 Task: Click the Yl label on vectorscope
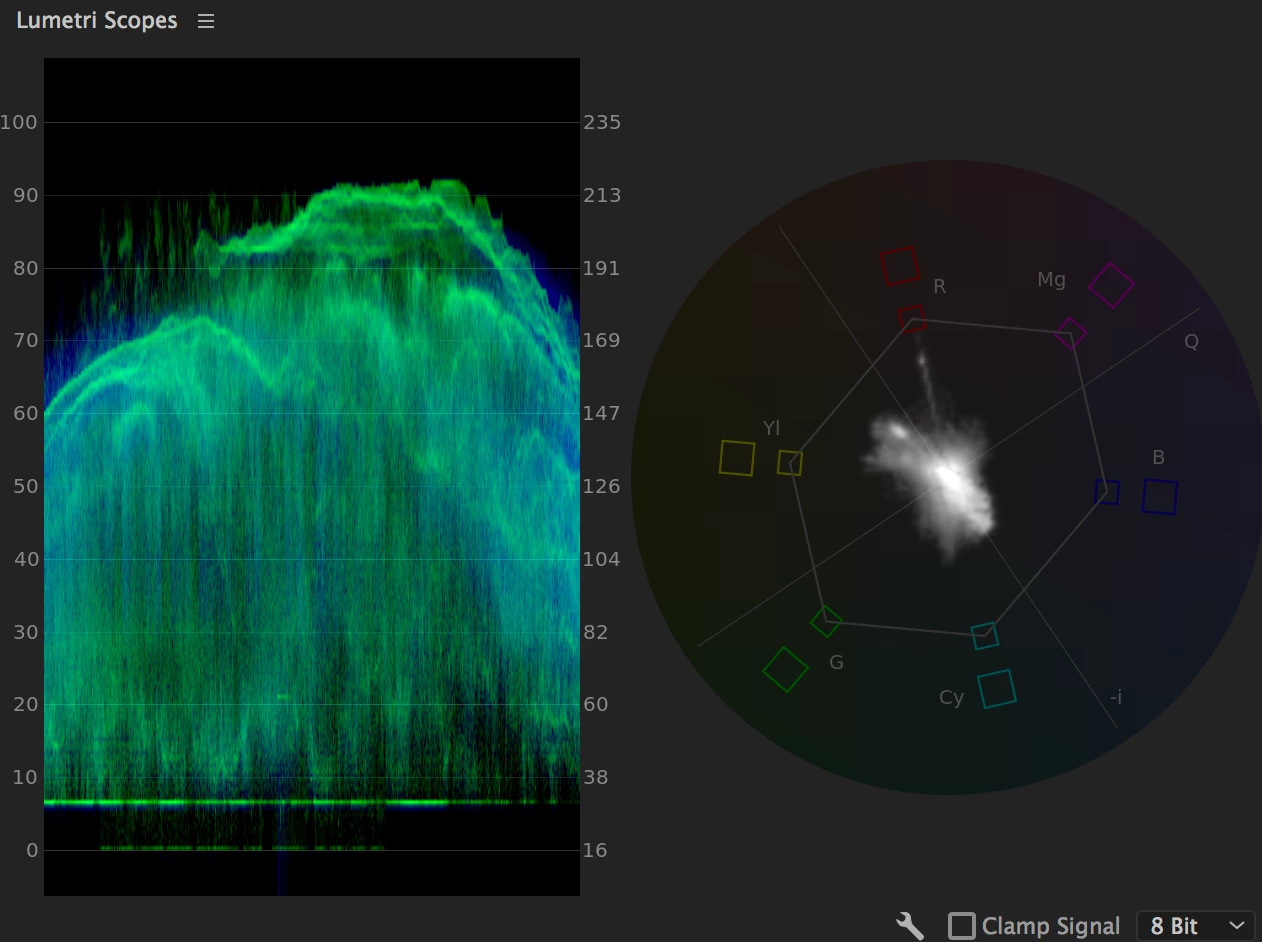[771, 428]
